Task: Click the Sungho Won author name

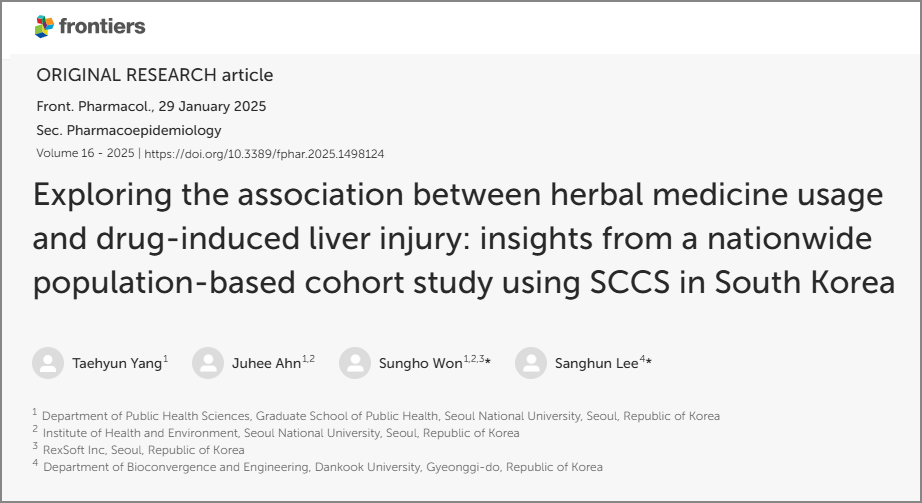Action: [x=420, y=364]
